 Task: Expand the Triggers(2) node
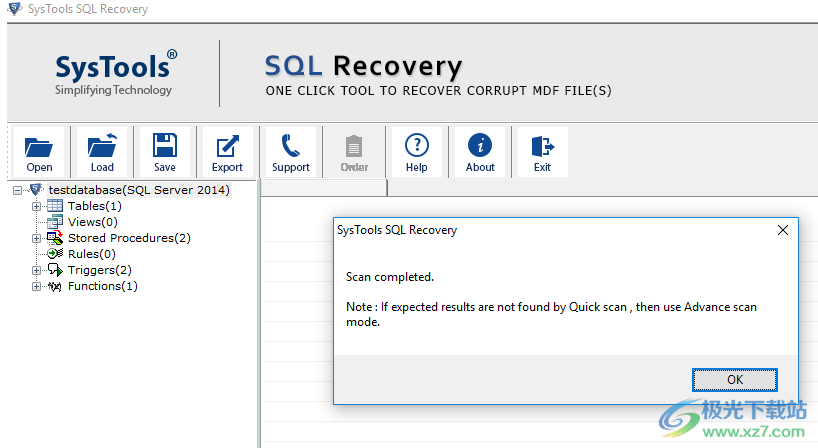(36, 270)
